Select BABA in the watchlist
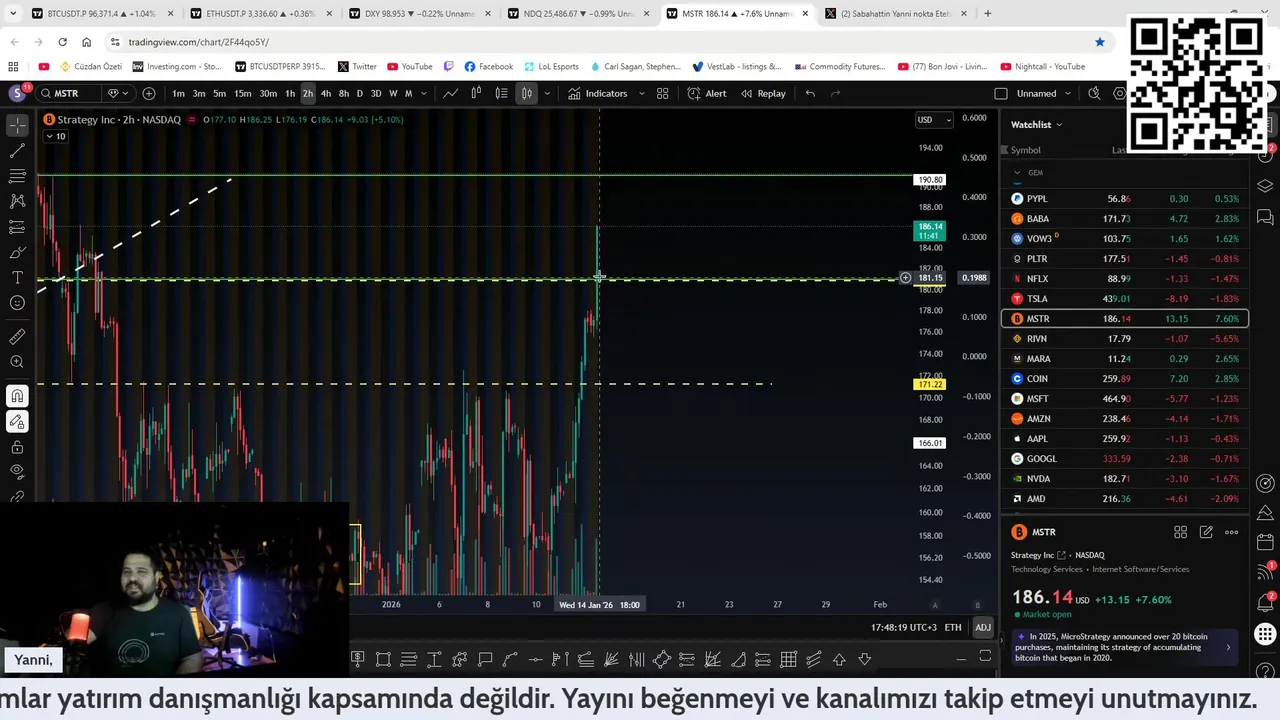This screenshot has height=720, width=1280. [x=1125, y=218]
